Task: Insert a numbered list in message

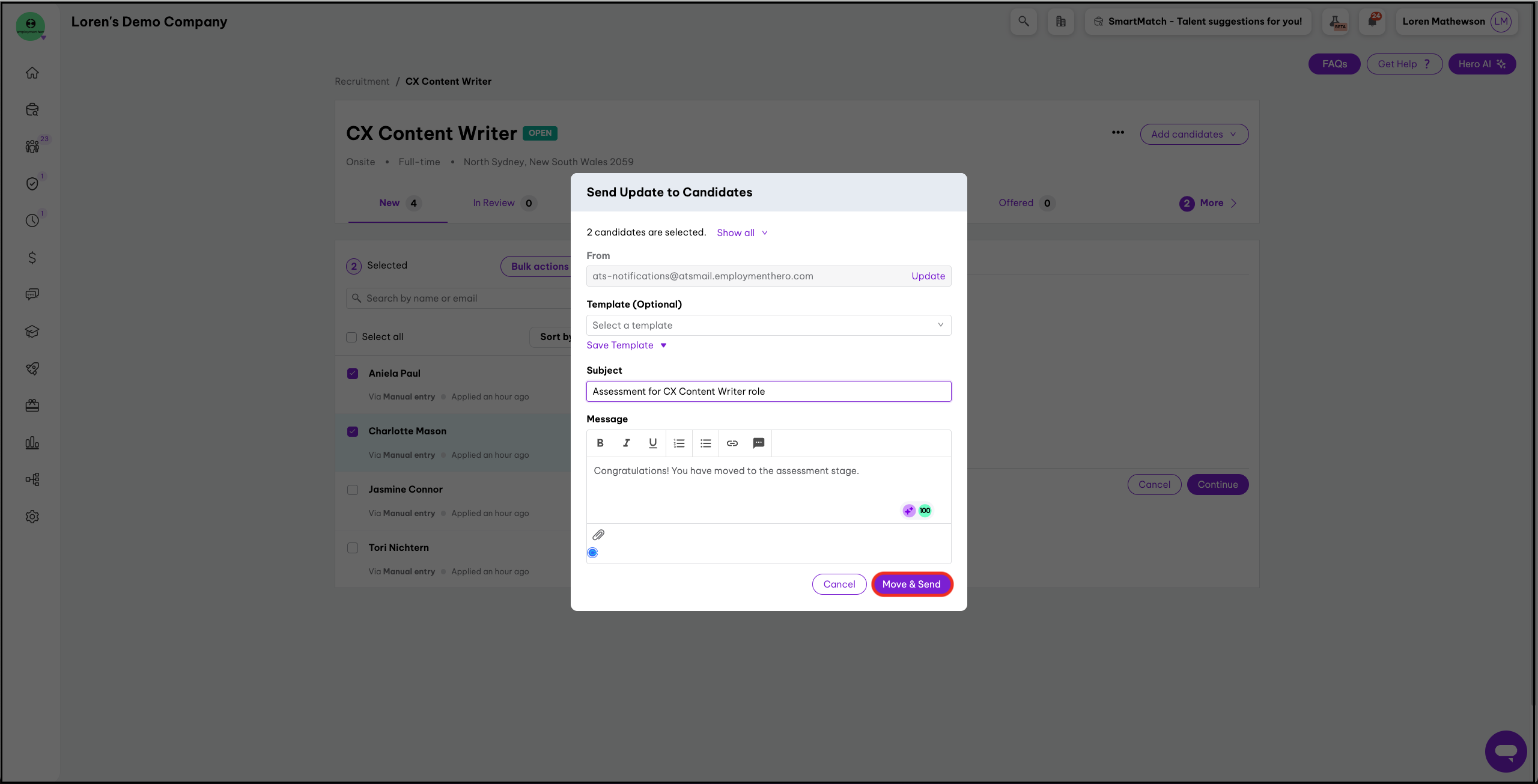Action: pos(679,443)
